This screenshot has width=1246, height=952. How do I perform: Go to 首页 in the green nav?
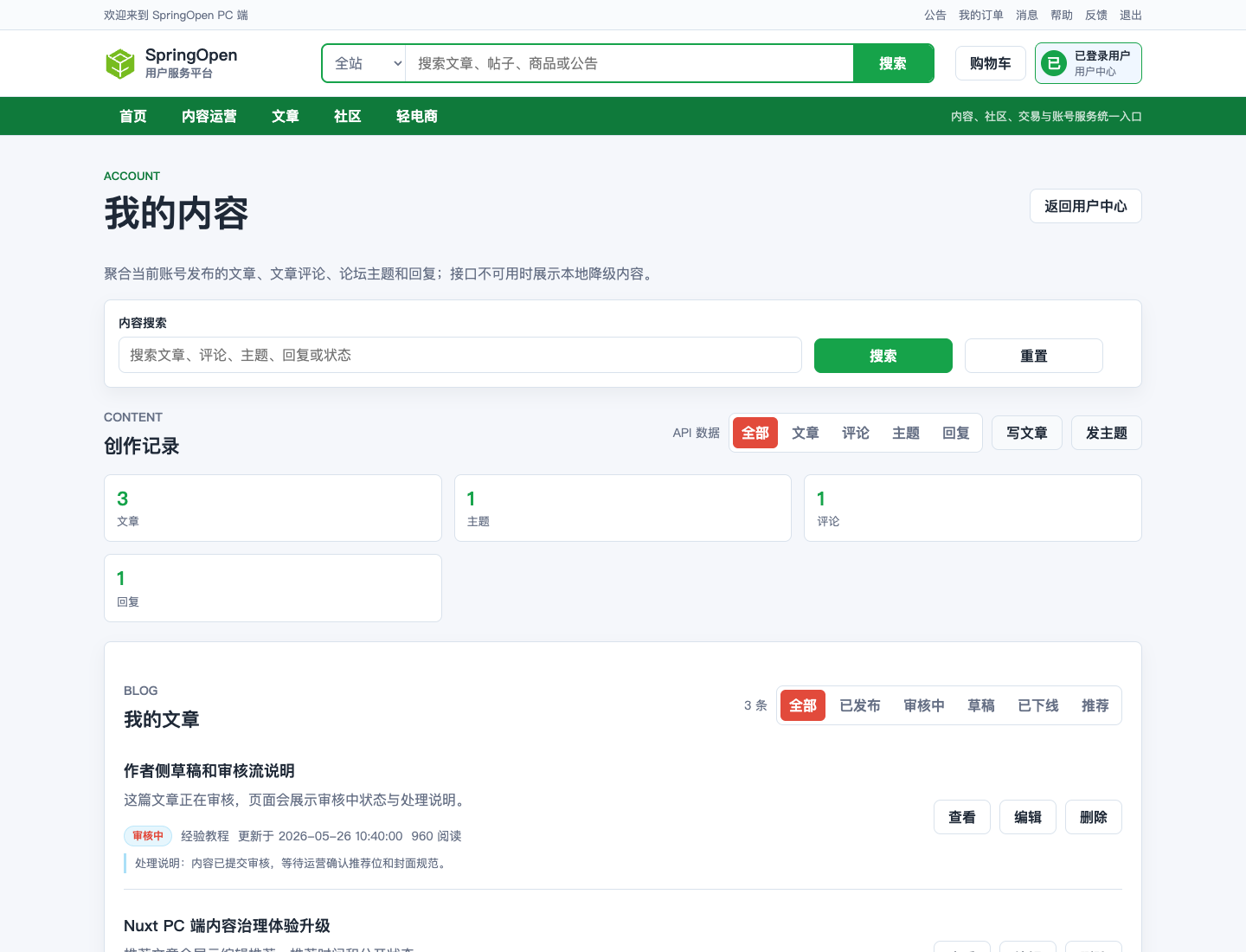133,116
